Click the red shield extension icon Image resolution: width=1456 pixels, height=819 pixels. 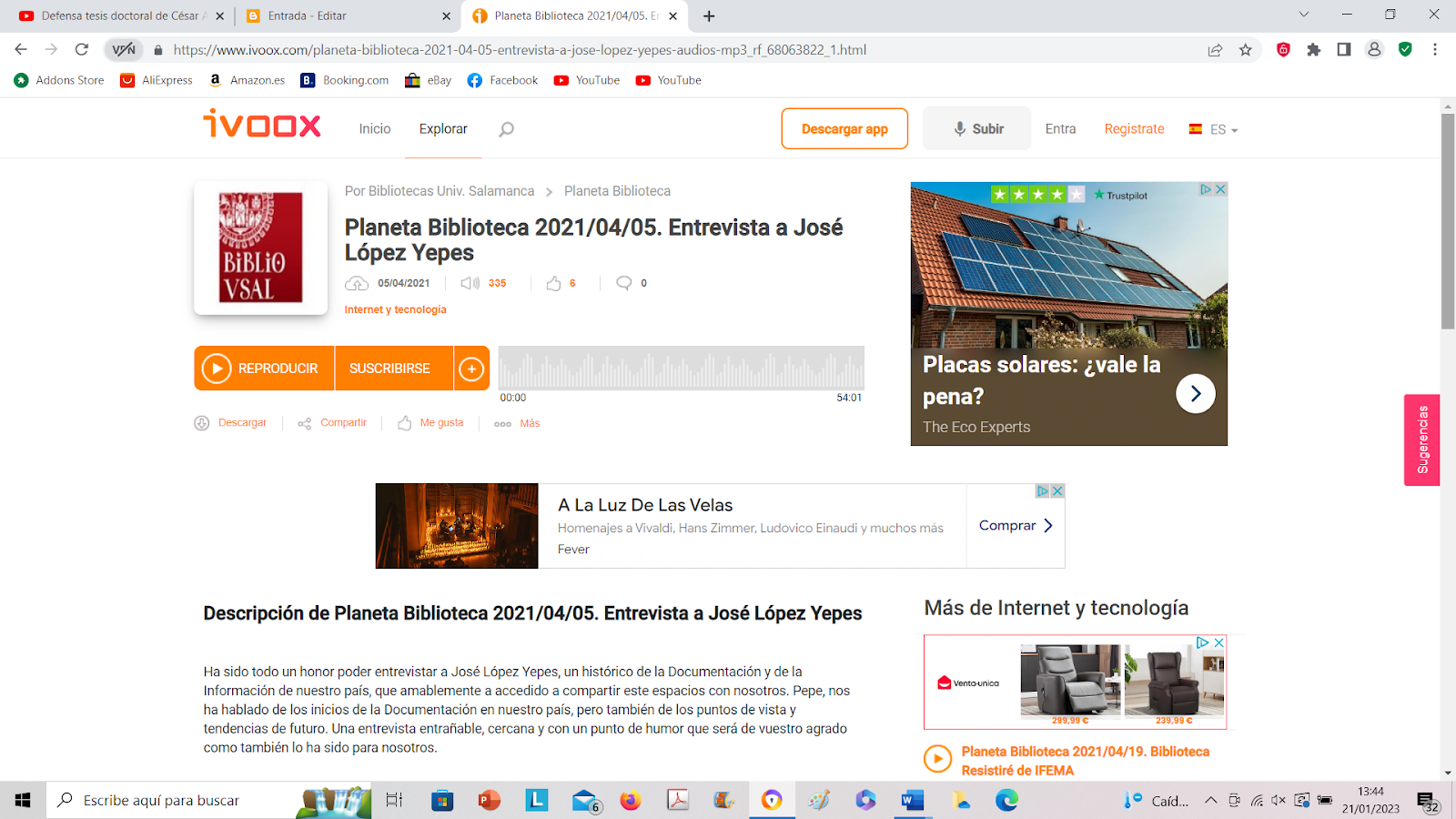[1283, 50]
